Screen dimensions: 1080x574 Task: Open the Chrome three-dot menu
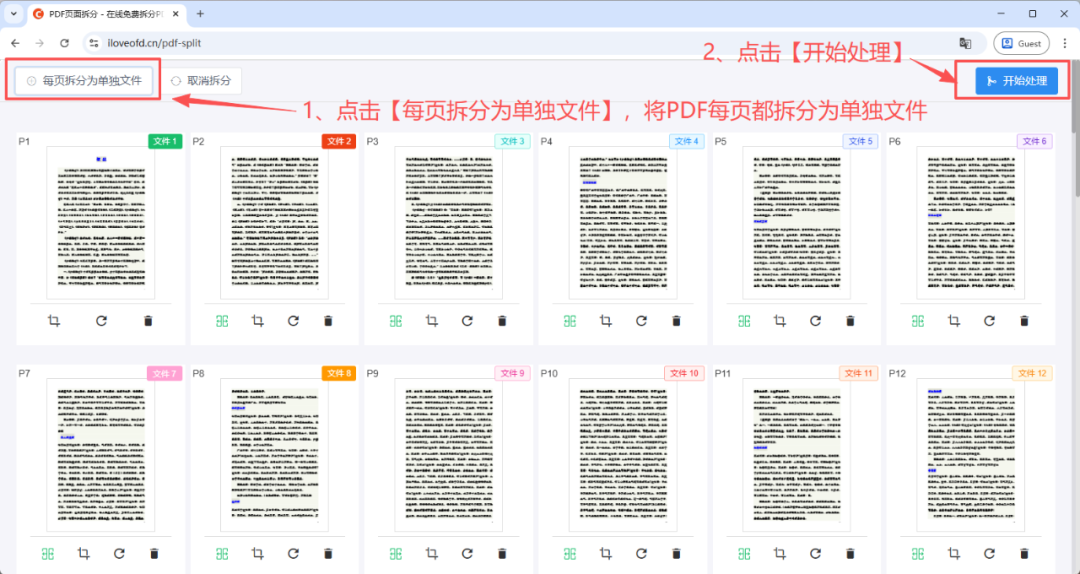pyautogui.click(x=1065, y=43)
